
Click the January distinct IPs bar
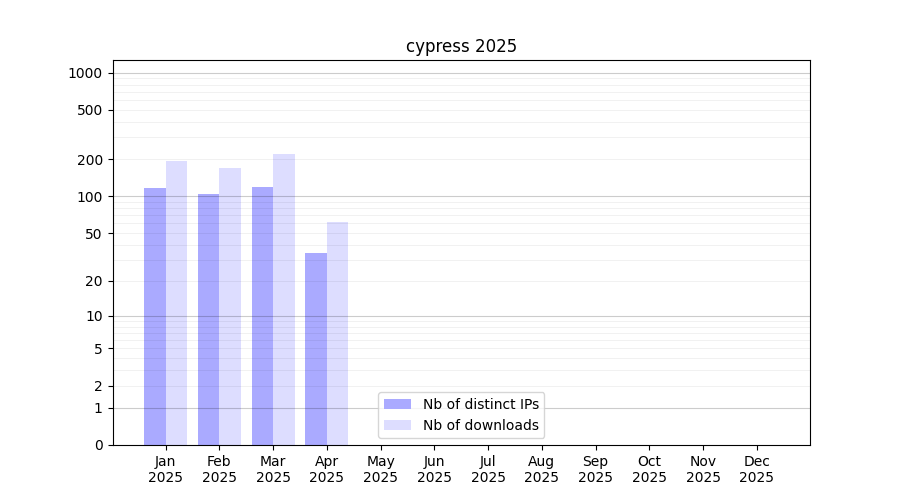click(155, 316)
